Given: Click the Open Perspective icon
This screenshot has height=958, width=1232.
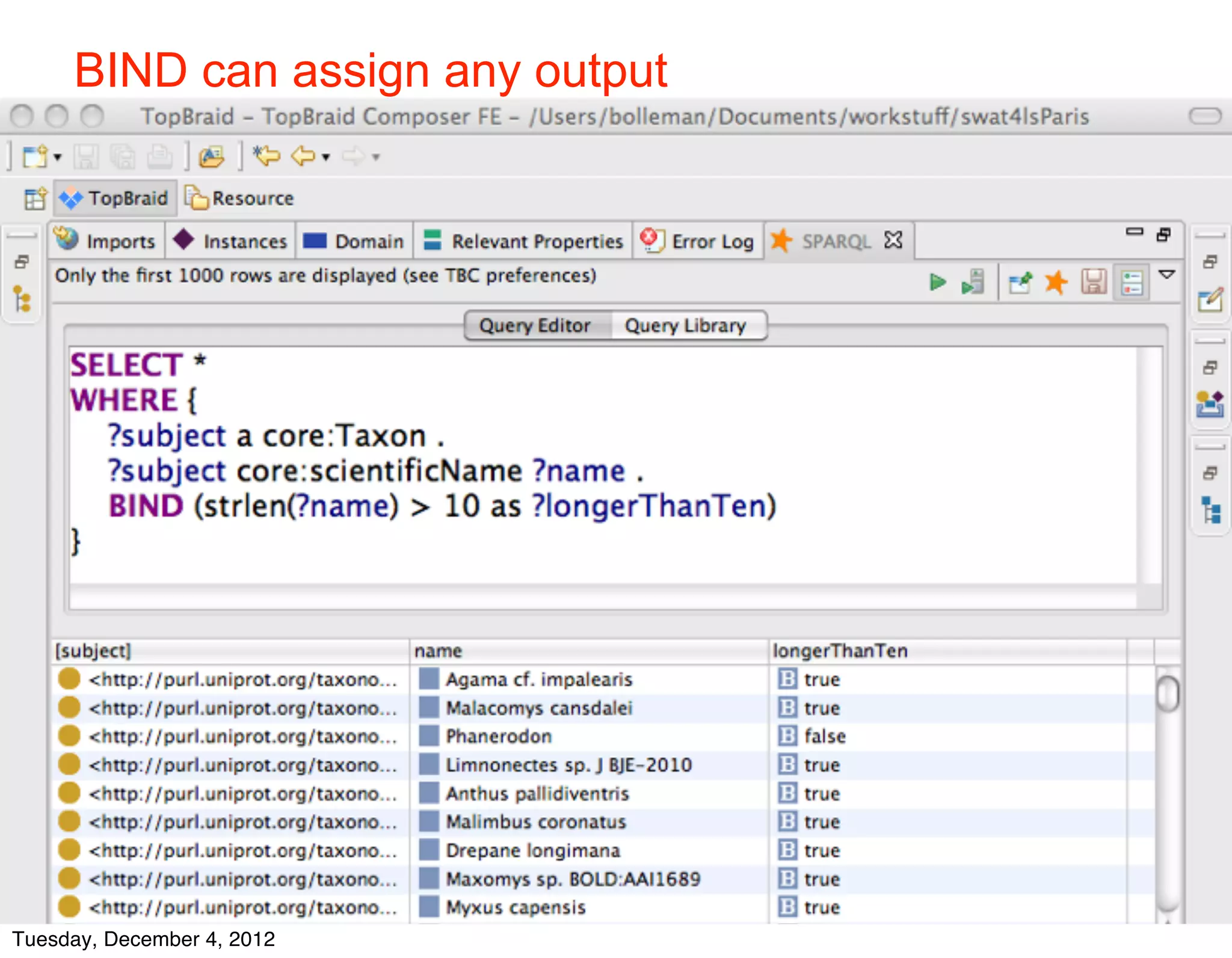Looking at the screenshot, I should [35, 198].
